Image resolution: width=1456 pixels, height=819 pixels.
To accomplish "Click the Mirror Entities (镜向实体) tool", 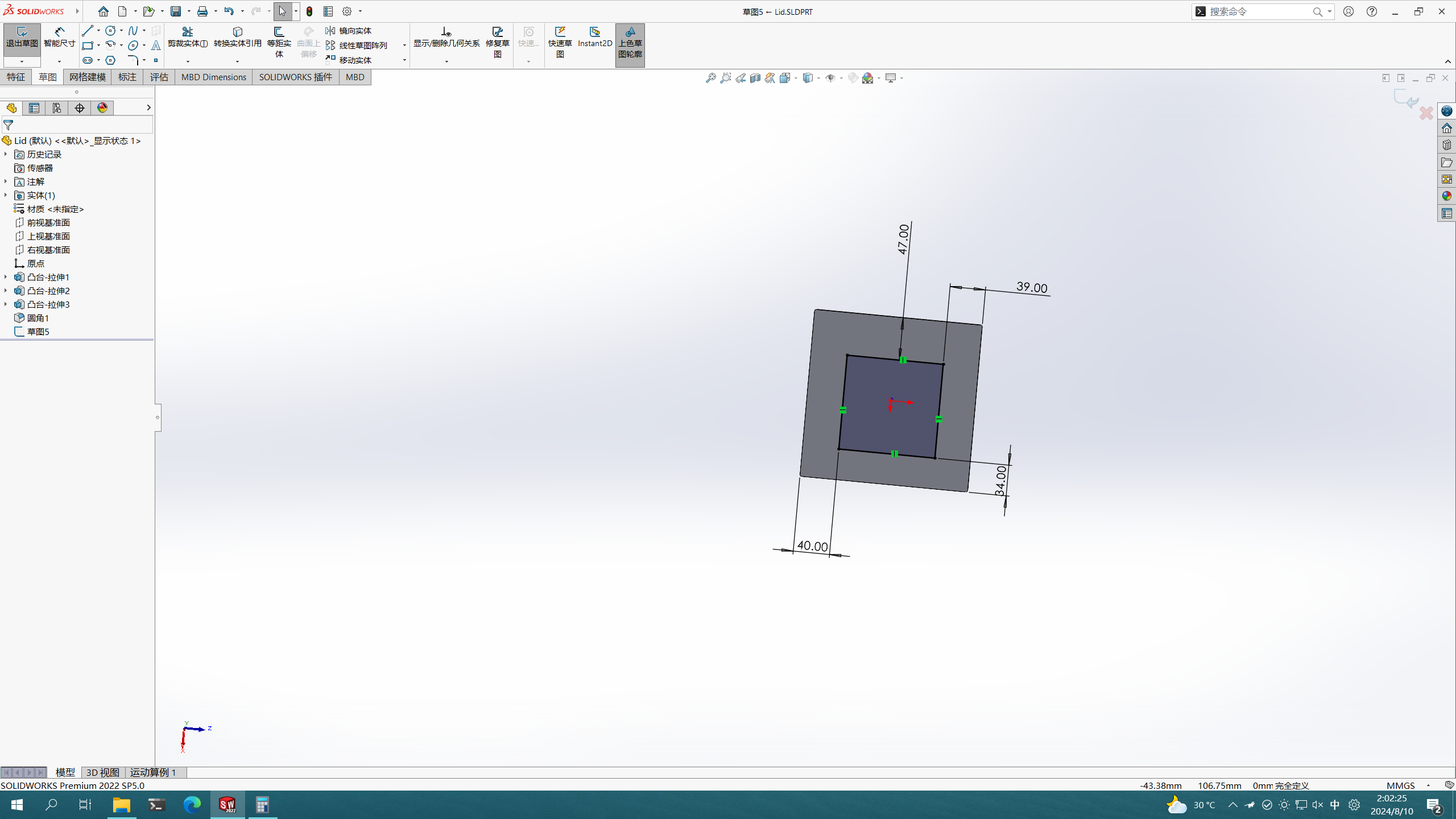I will (349, 31).
